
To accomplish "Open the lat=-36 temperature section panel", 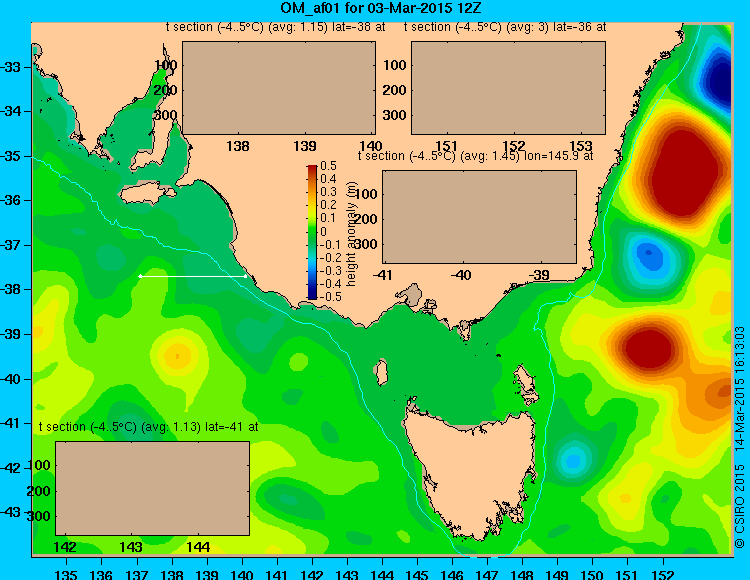I will point(508,88).
